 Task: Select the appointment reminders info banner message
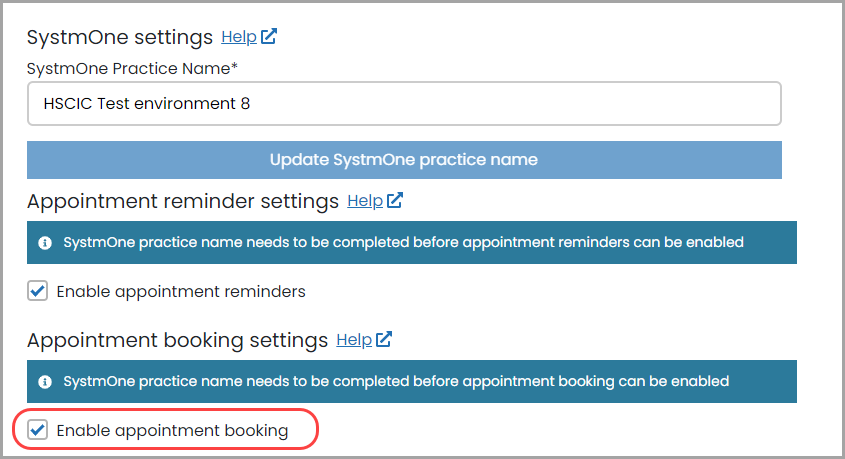[x=404, y=242]
